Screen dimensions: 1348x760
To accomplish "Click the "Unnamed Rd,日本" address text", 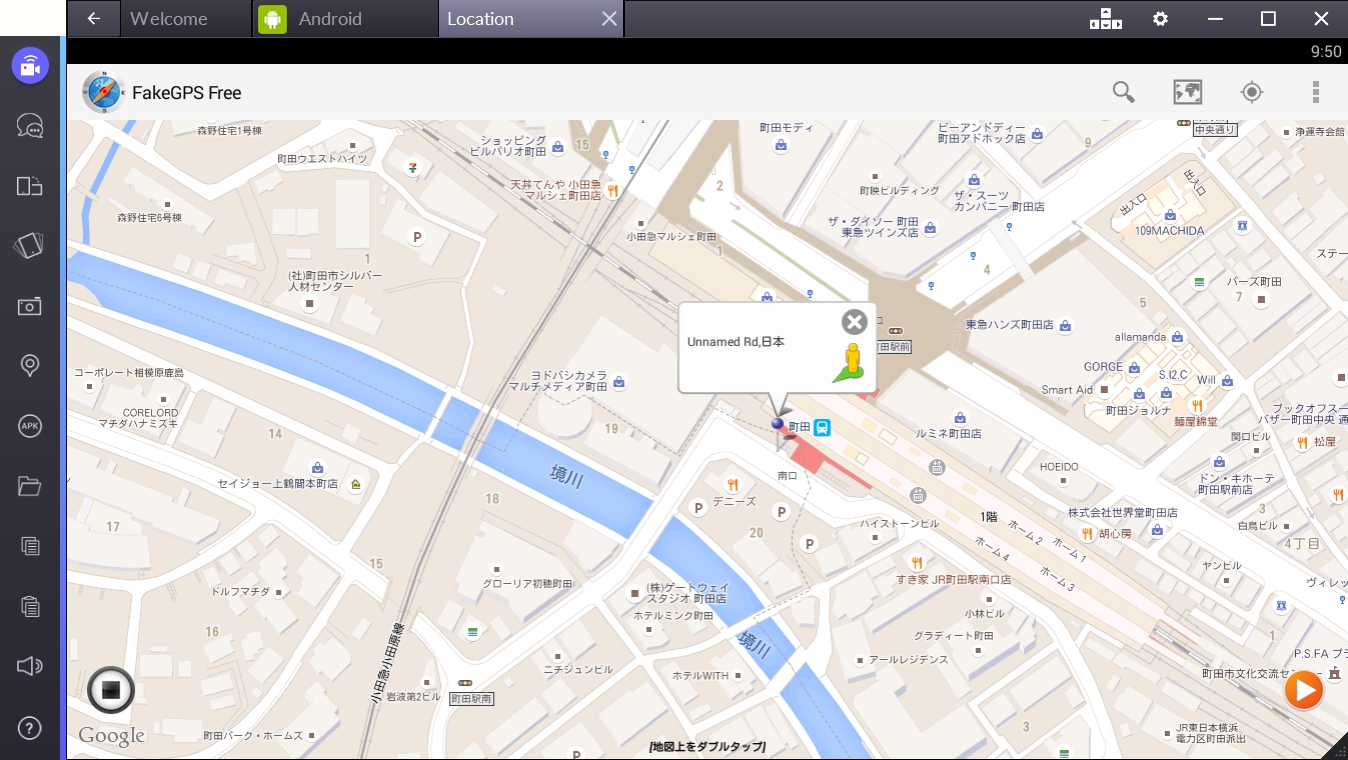I will pyautogui.click(x=736, y=342).
